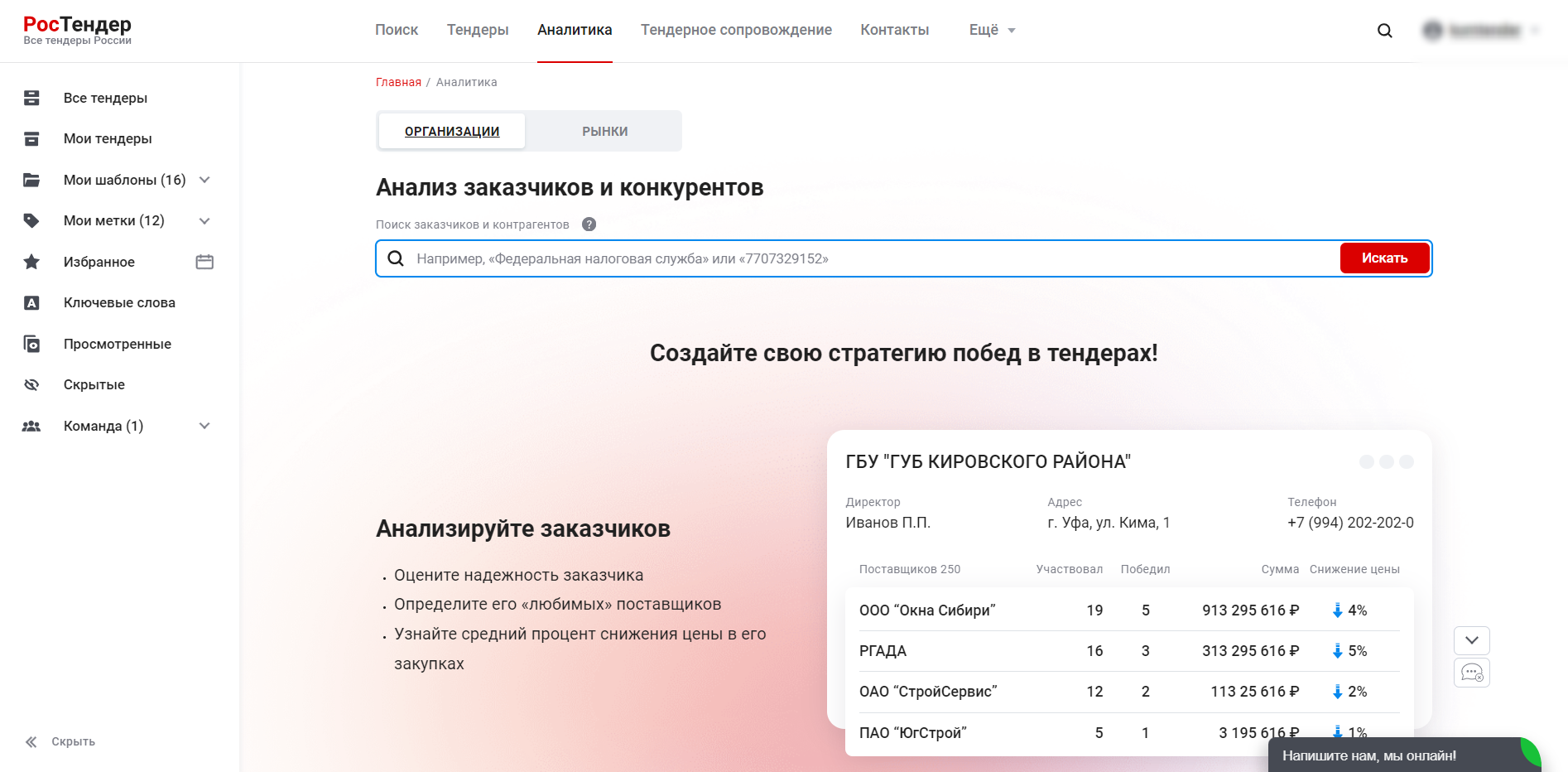Go to Главная breadcrumb link

(398, 82)
